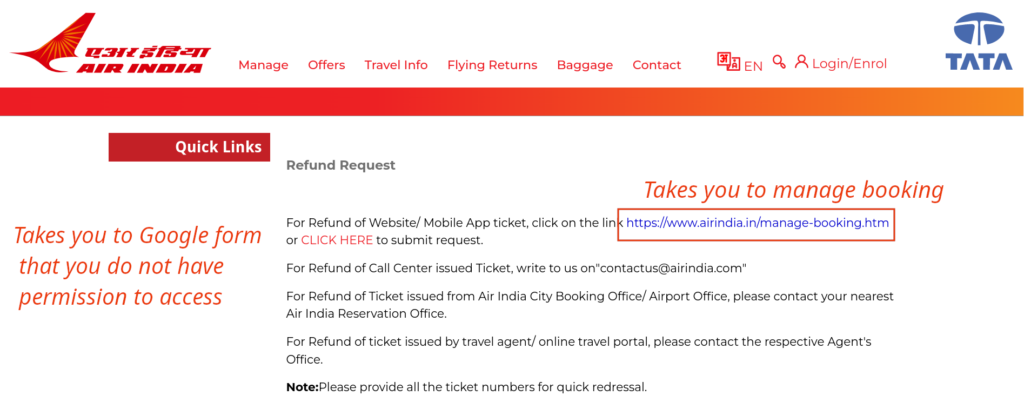Select the EN language option
The width and height of the screenshot is (1024, 409).
click(753, 66)
